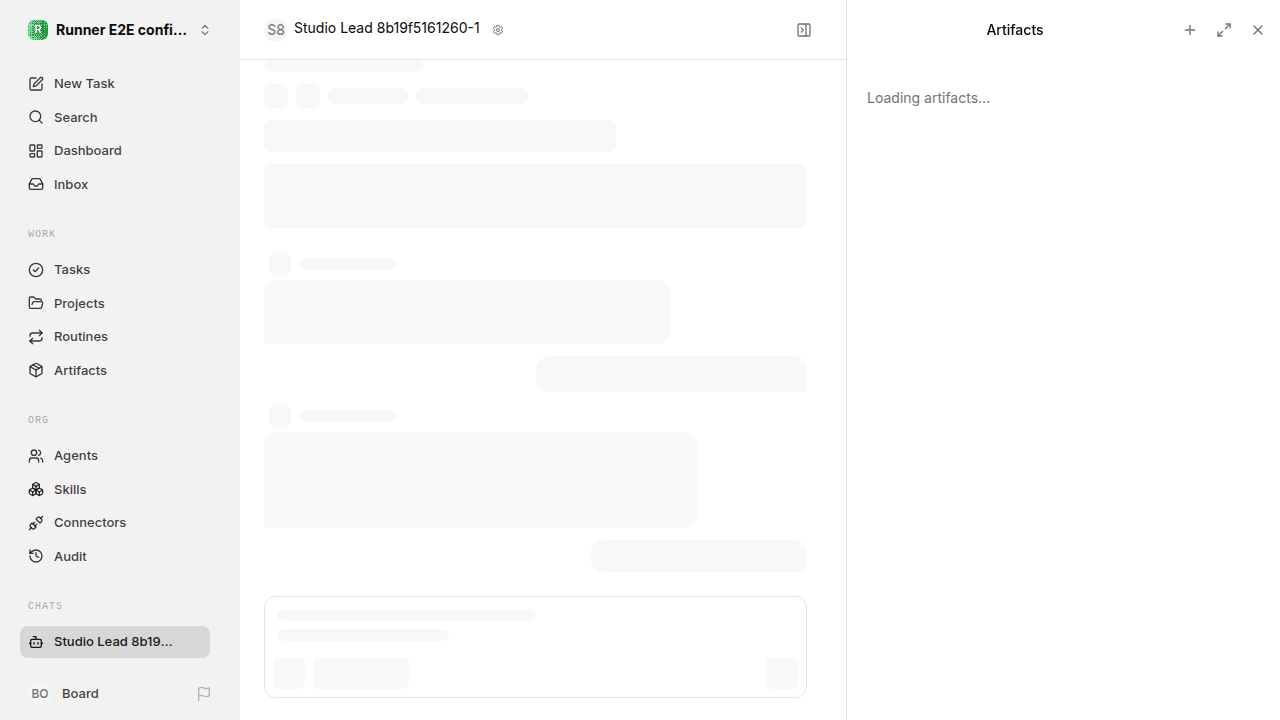This screenshot has height=720, width=1280.
Task: Open chat settings gear beside Studio Lead title
Action: 498,30
